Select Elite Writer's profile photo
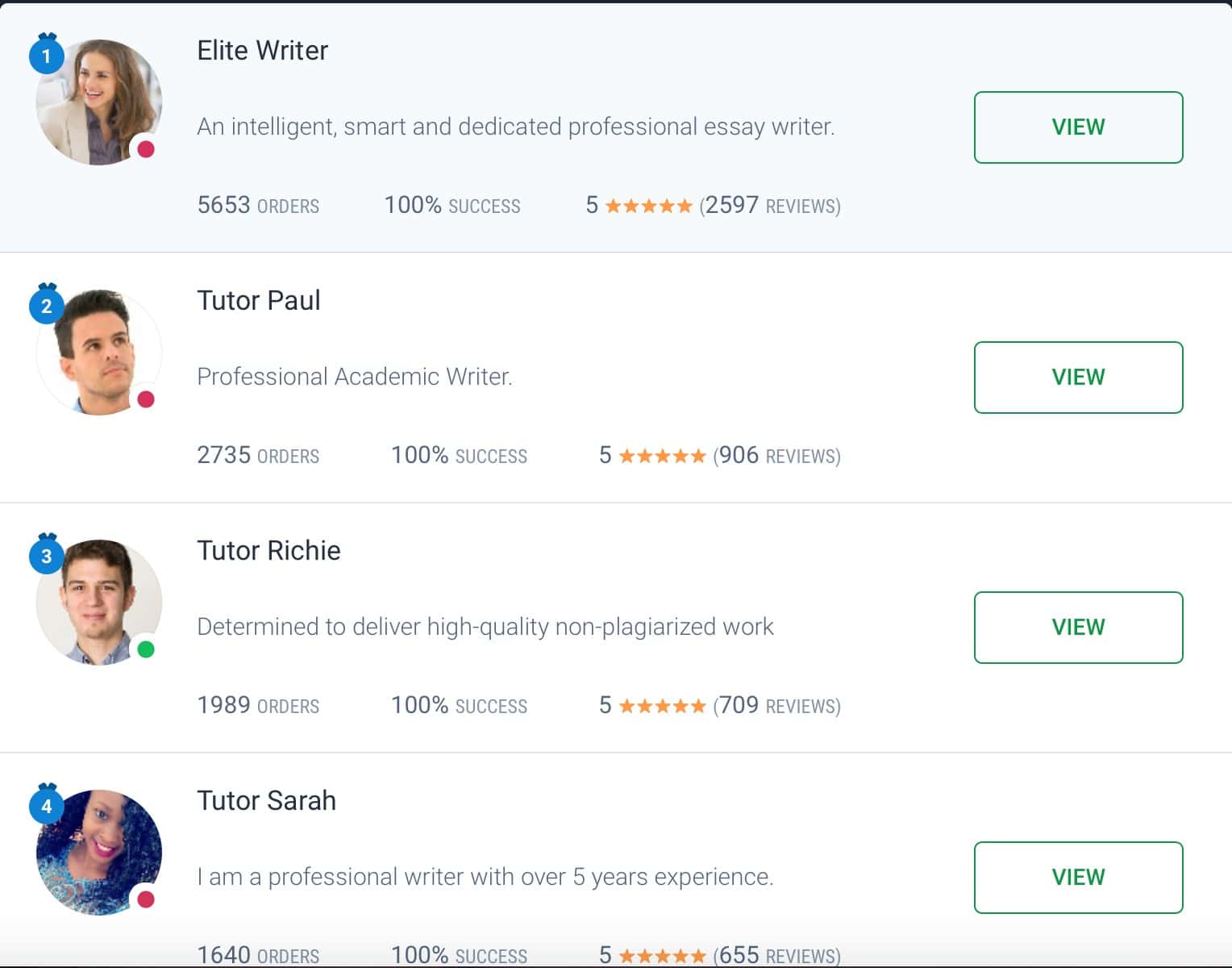The width and height of the screenshot is (1232, 968). pos(99,102)
